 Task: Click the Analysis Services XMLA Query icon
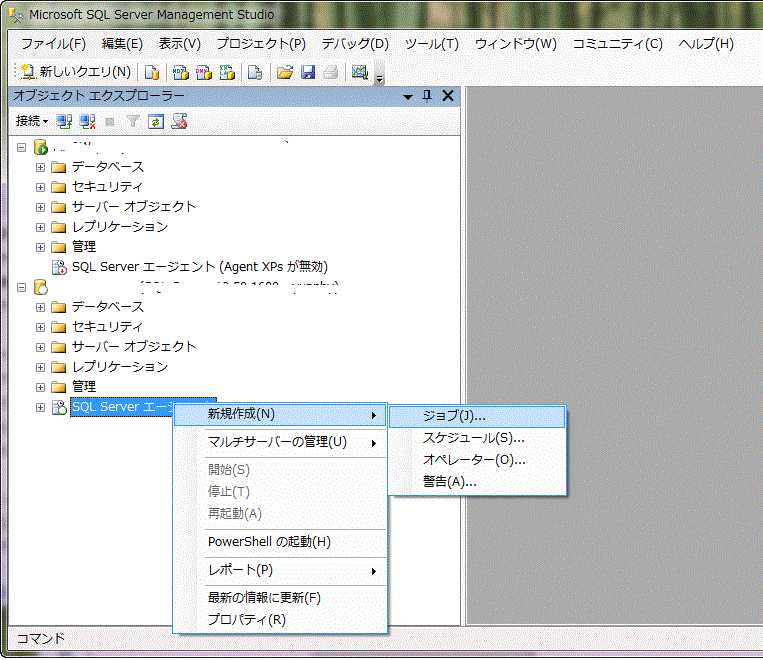point(227,73)
